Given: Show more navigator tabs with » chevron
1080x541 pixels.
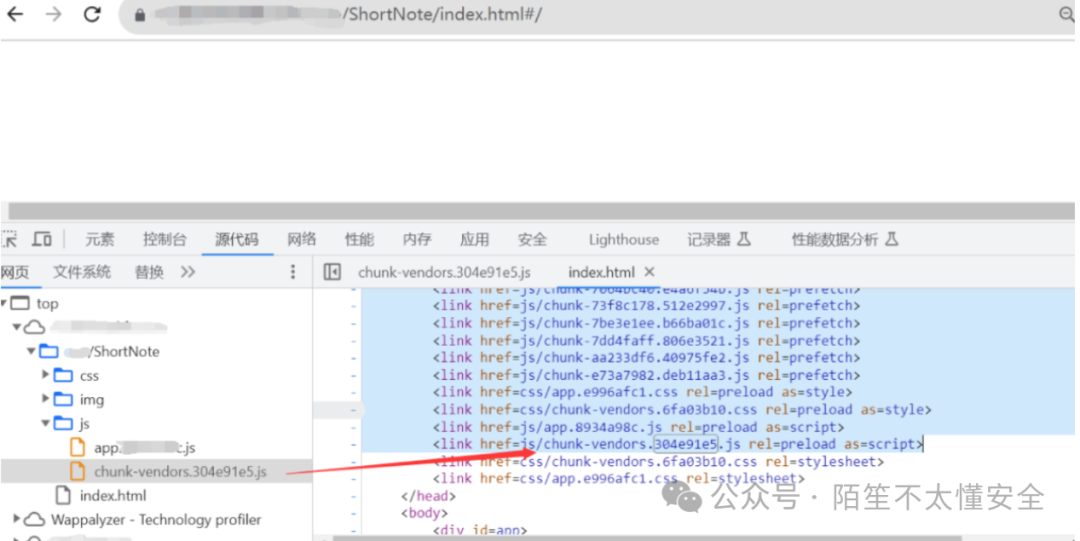Looking at the screenshot, I should [x=188, y=272].
